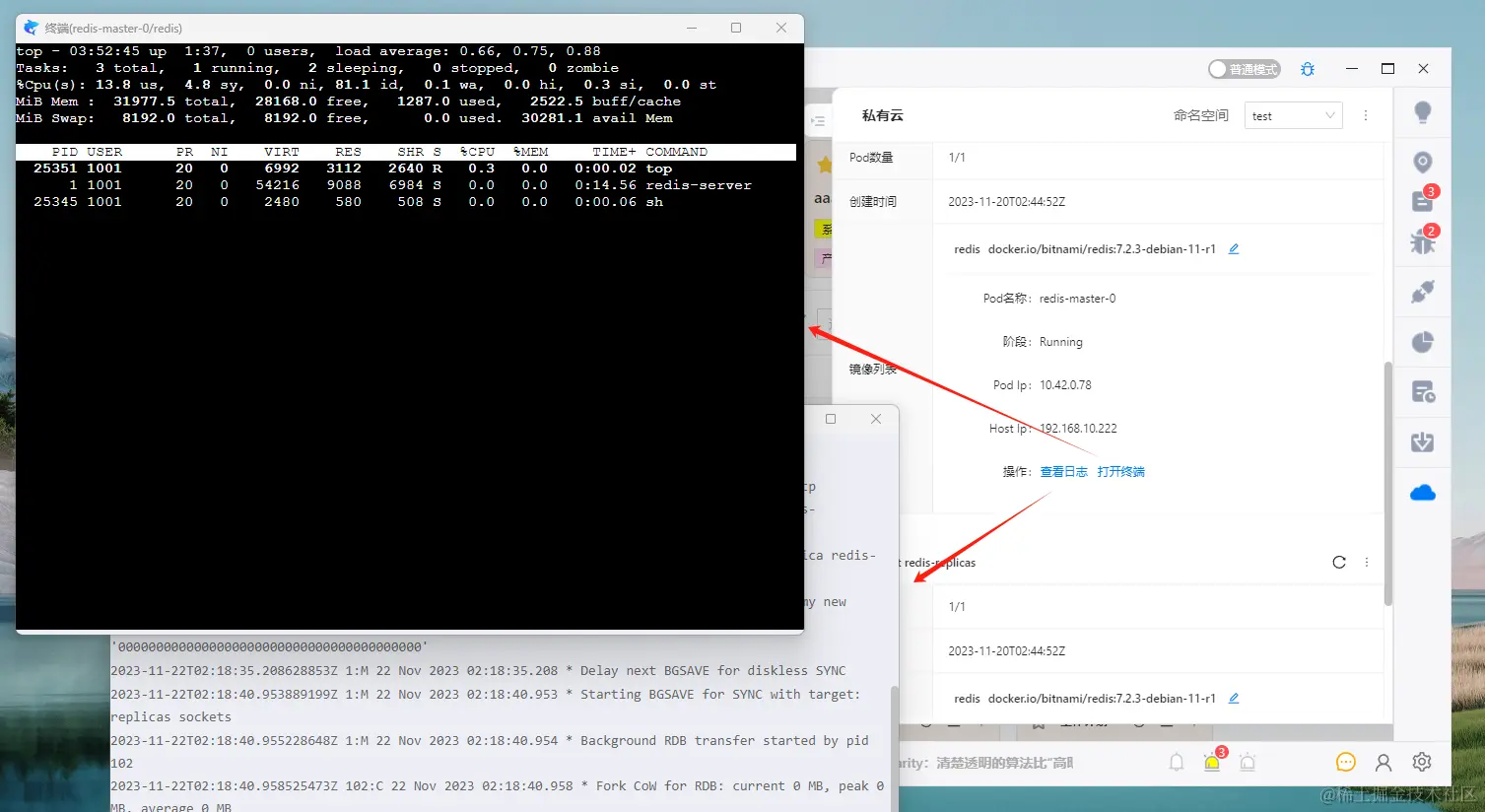Click the location pin icon in right sidebar
The width and height of the screenshot is (1485, 812).
click(x=1423, y=163)
